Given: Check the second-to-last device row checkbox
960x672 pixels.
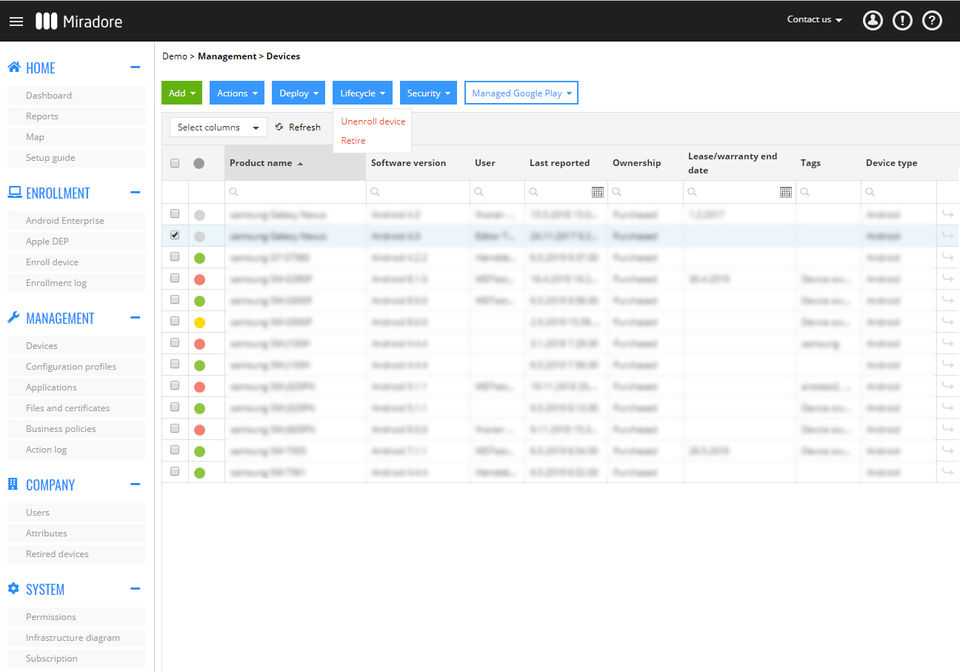Looking at the screenshot, I should coord(175,450).
